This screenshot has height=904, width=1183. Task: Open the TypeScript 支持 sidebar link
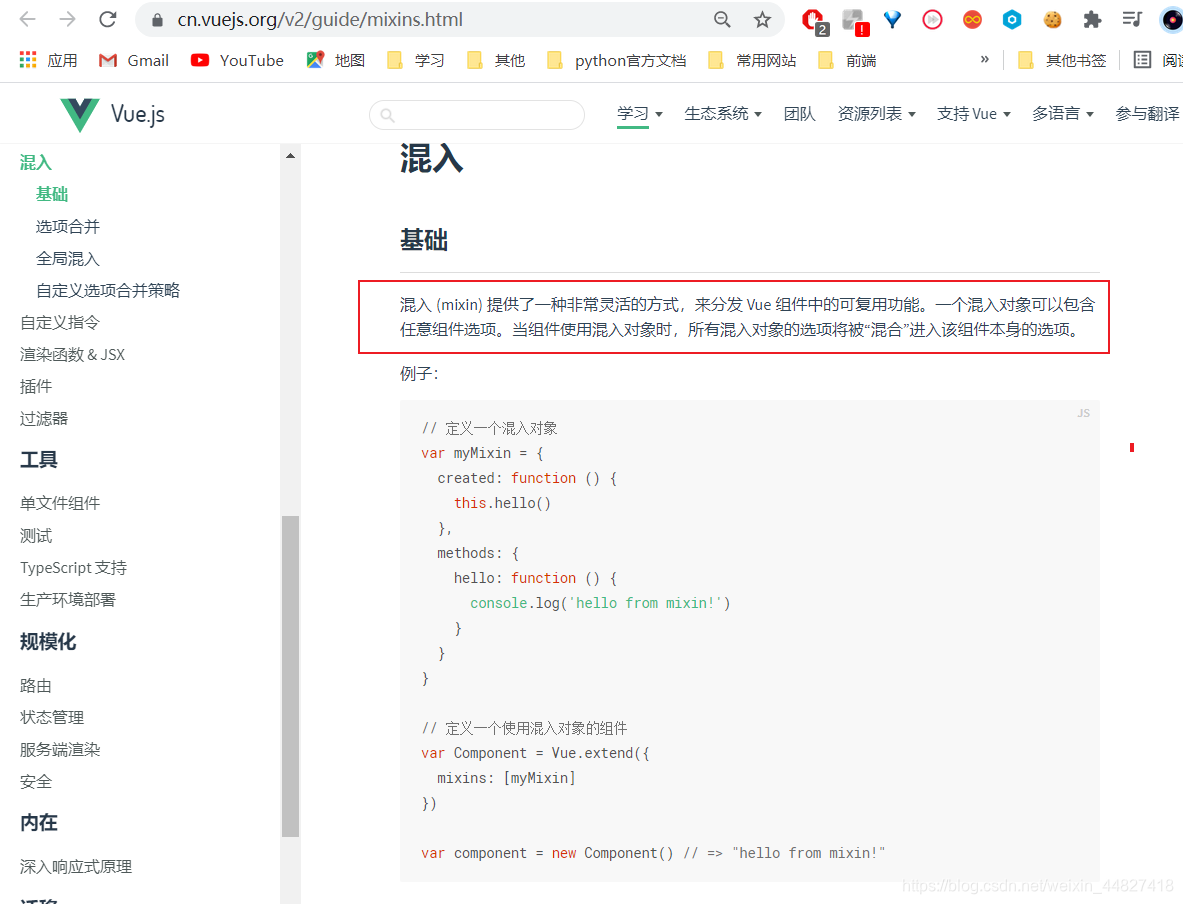pos(72,567)
